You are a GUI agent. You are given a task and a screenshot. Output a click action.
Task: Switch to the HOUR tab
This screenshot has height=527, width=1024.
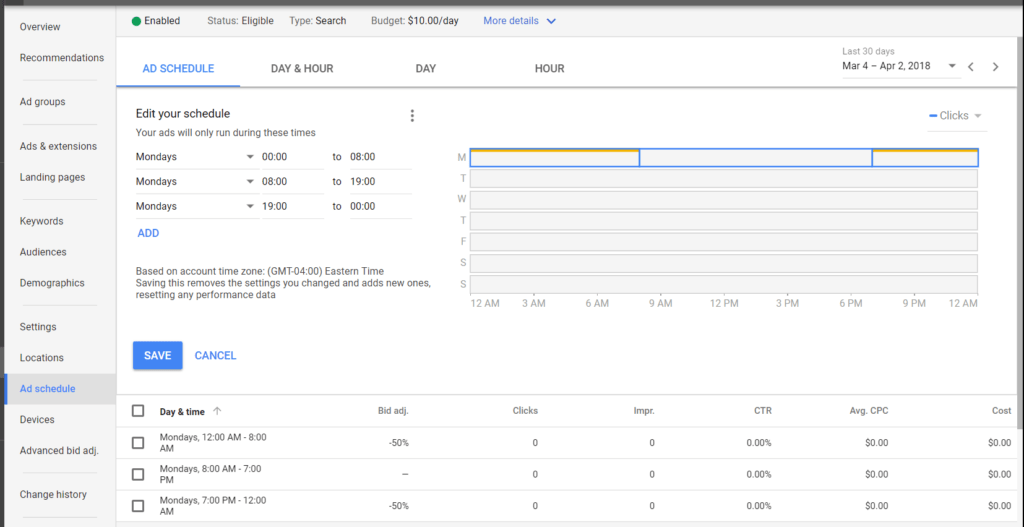tap(549, 69)
